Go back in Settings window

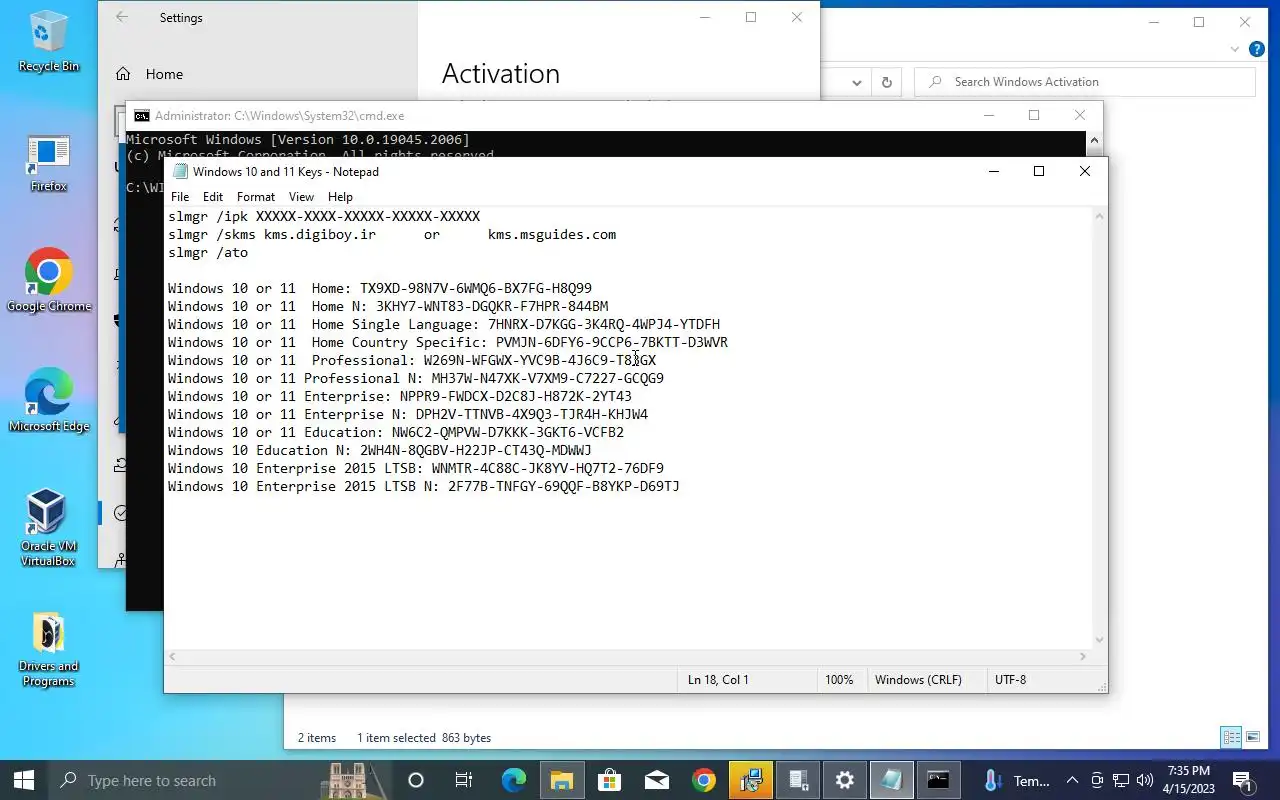pyautogui.click(x=122, y=17)
